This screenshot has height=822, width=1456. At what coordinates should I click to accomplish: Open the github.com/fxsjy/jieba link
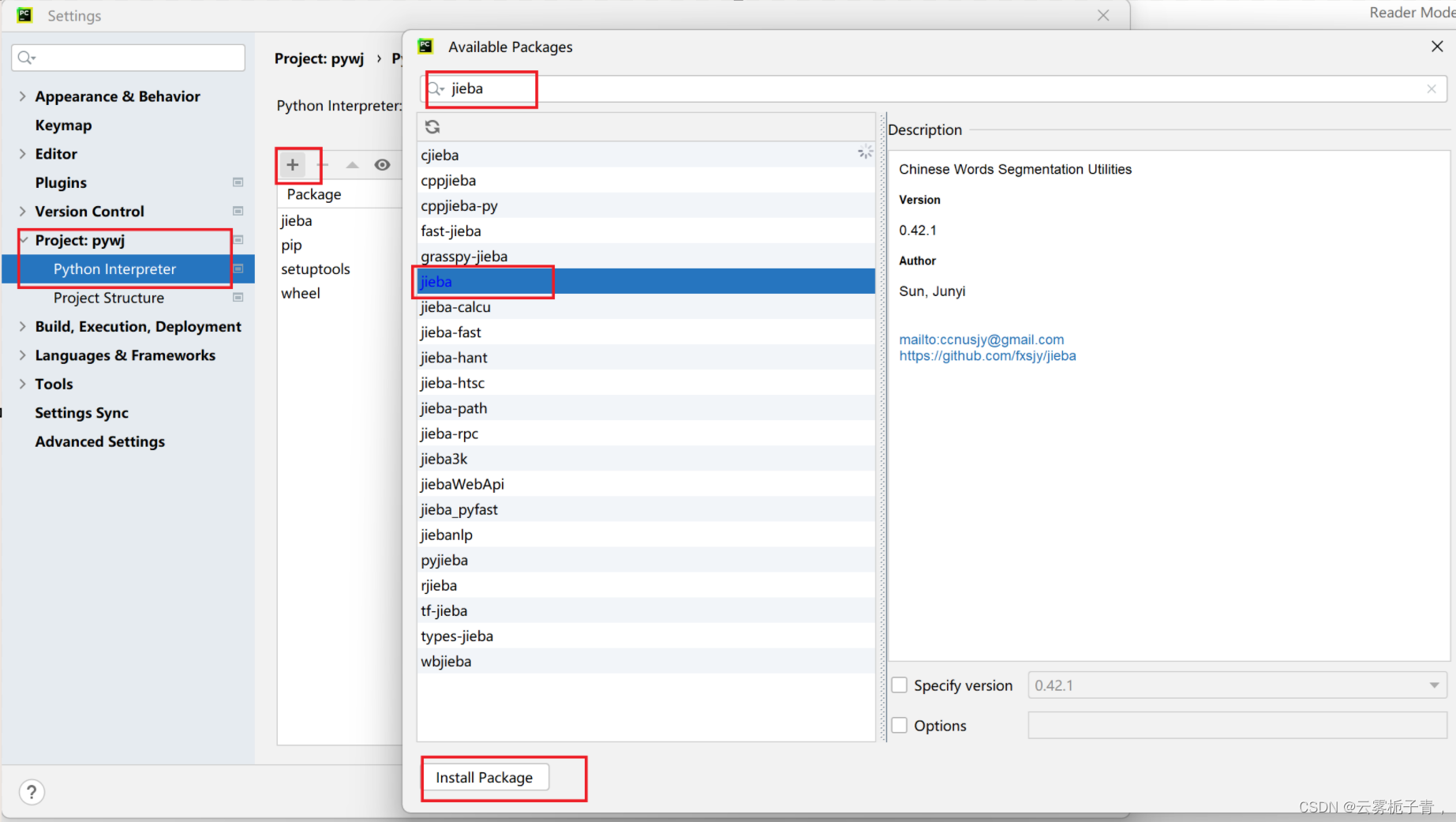point(987,355)
